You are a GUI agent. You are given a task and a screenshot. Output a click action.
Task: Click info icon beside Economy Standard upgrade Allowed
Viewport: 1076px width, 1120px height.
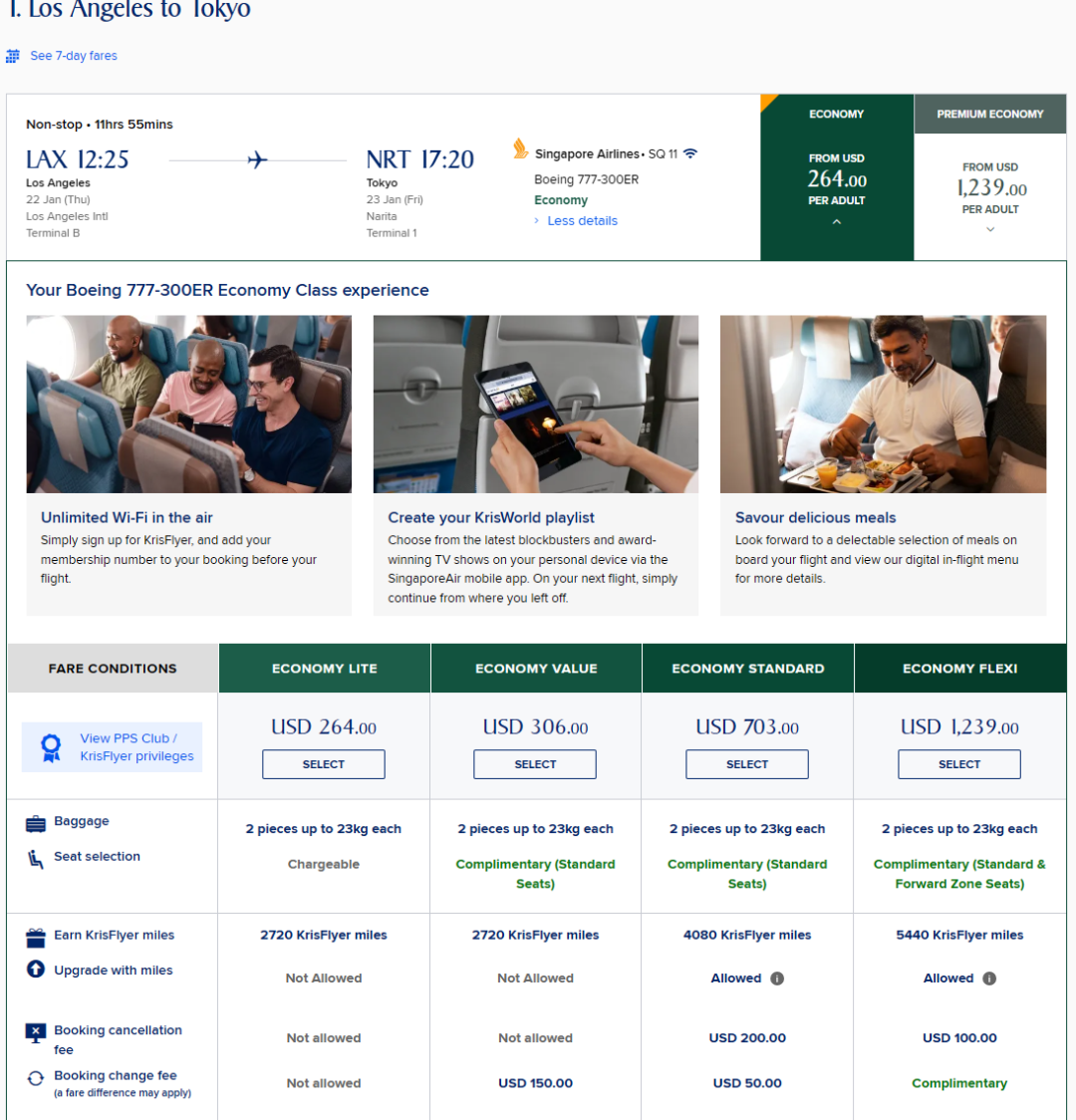(777, 979)
